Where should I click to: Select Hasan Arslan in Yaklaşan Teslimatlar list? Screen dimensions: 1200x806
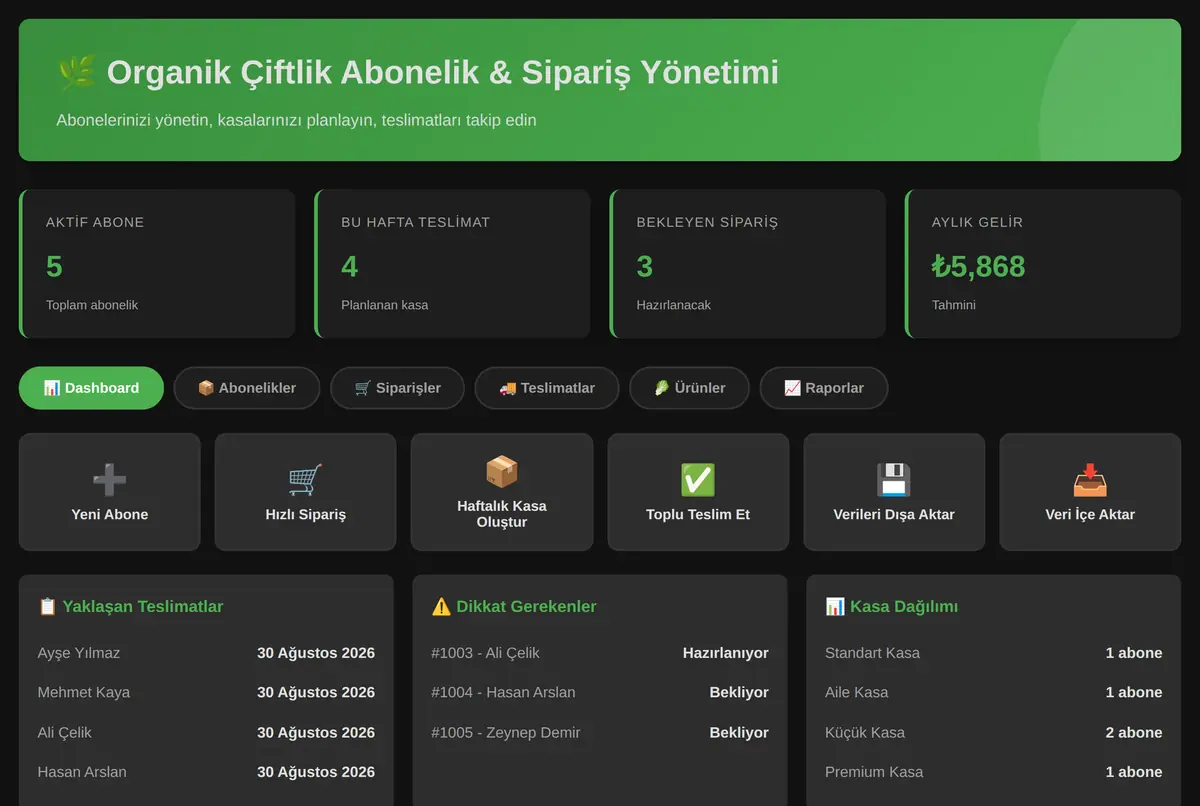coord(82,772)
